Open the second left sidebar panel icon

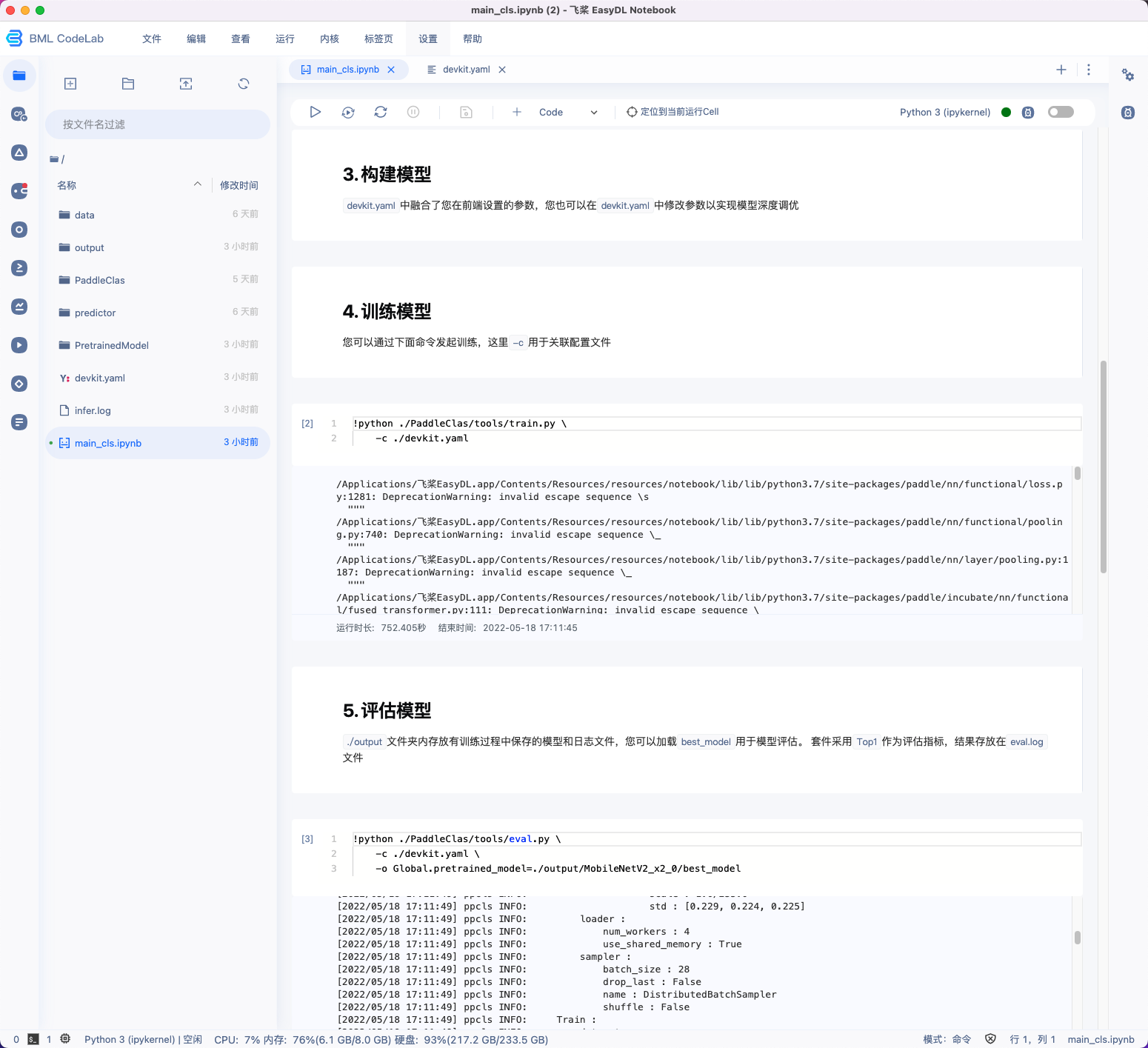(19, 114)
